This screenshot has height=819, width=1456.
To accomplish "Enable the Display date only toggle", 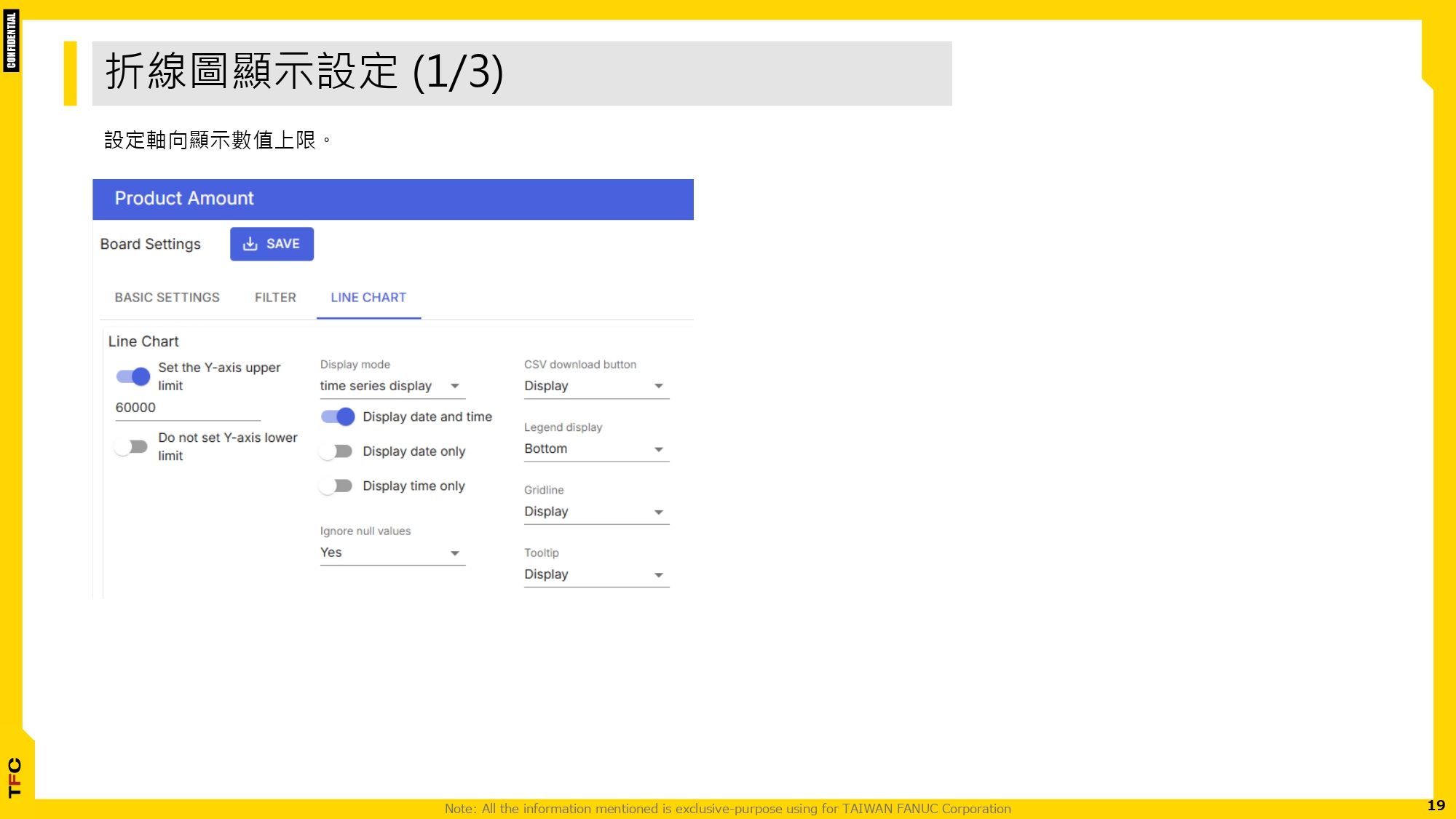I will pyautogui.click(x=335, y=451).
